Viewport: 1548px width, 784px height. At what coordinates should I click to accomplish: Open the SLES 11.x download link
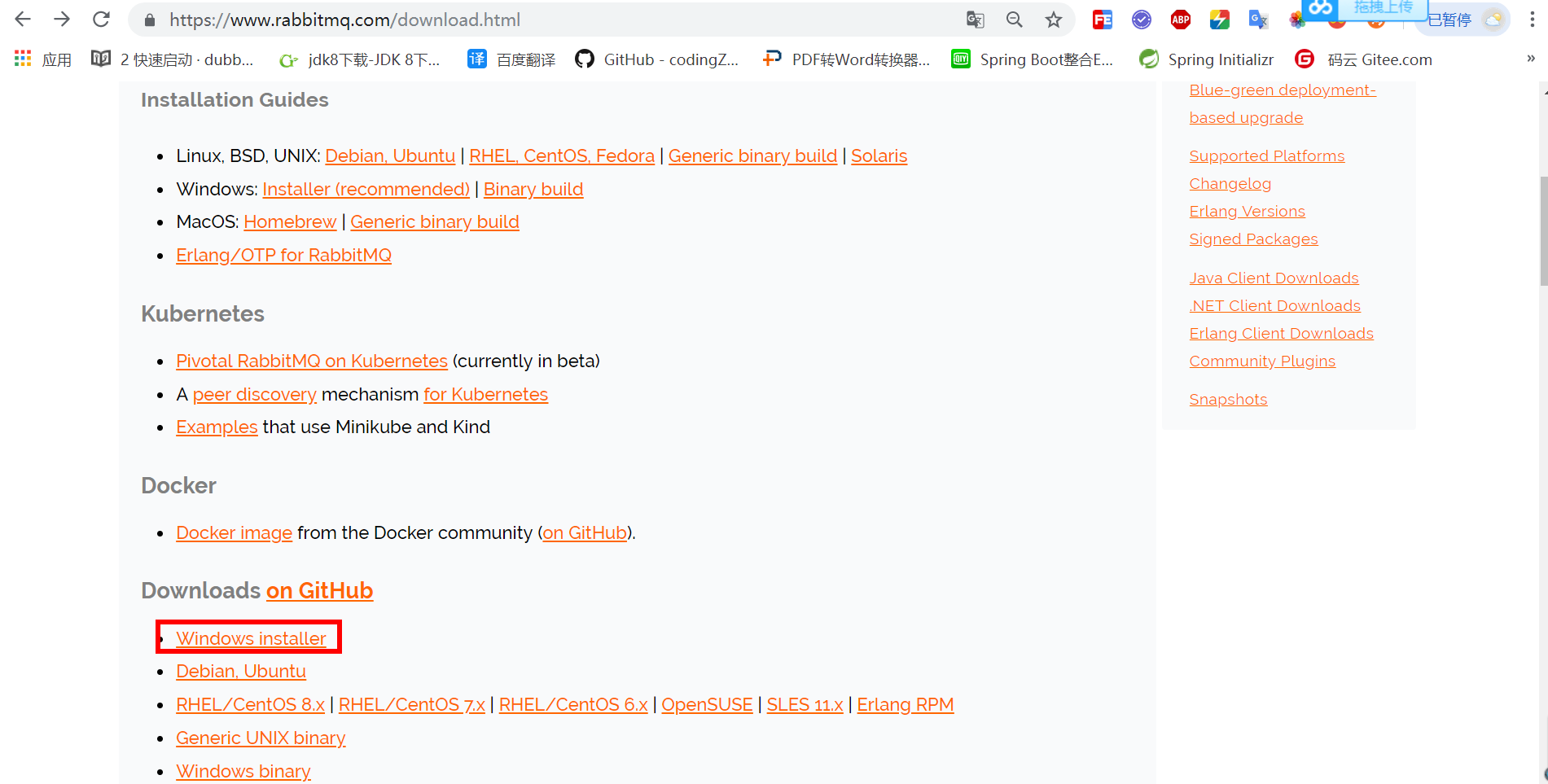[x=805, y=704]
